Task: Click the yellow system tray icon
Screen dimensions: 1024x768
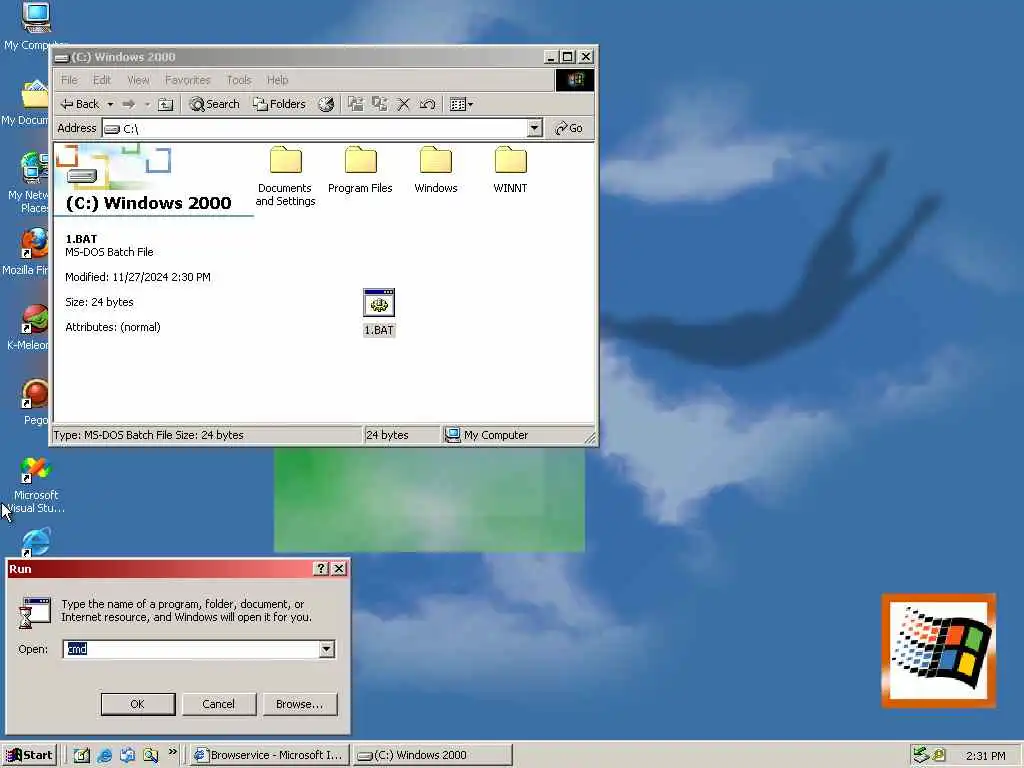Action: click(939, 755)
